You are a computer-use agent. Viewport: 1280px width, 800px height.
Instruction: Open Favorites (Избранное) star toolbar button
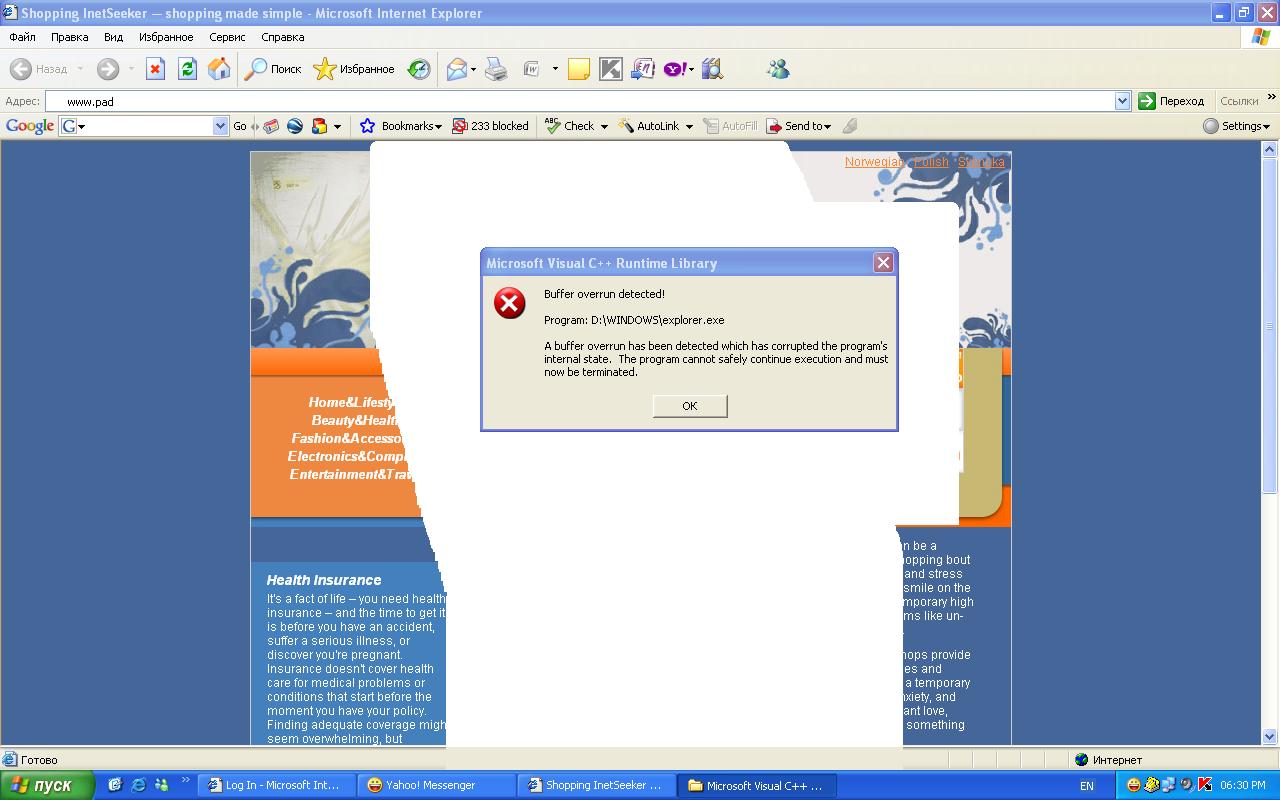point(354,69)
